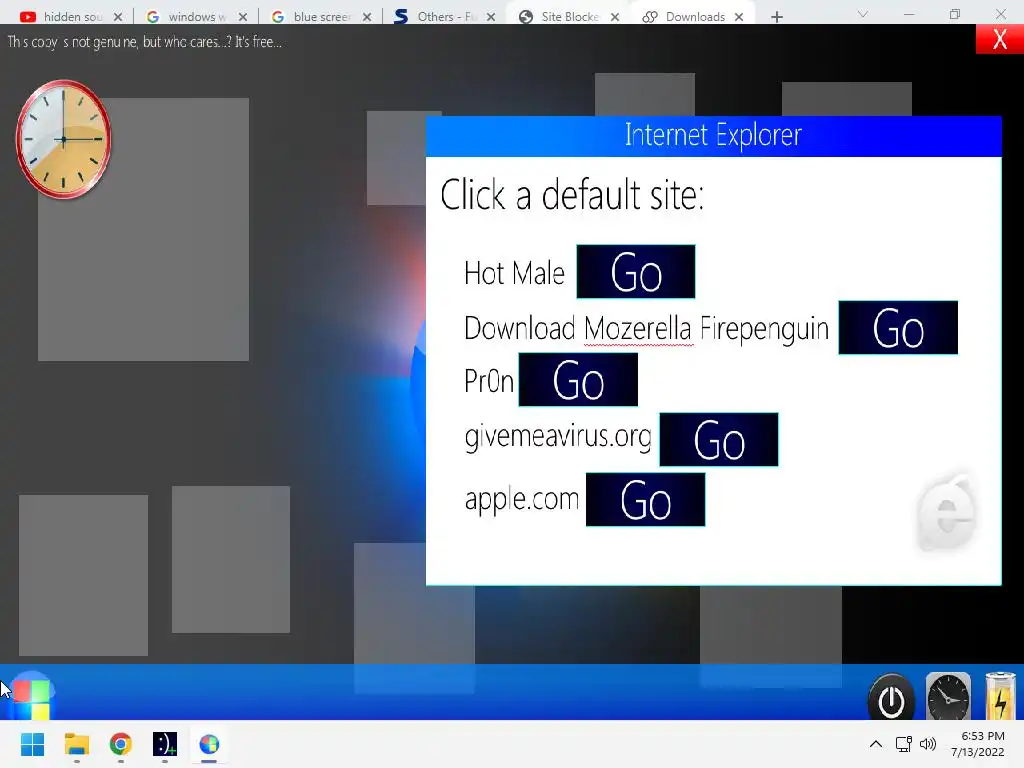Click the dark clock icon on the blue taskbar
This screenshot has height=768, width=1024.
coord(948,697)
